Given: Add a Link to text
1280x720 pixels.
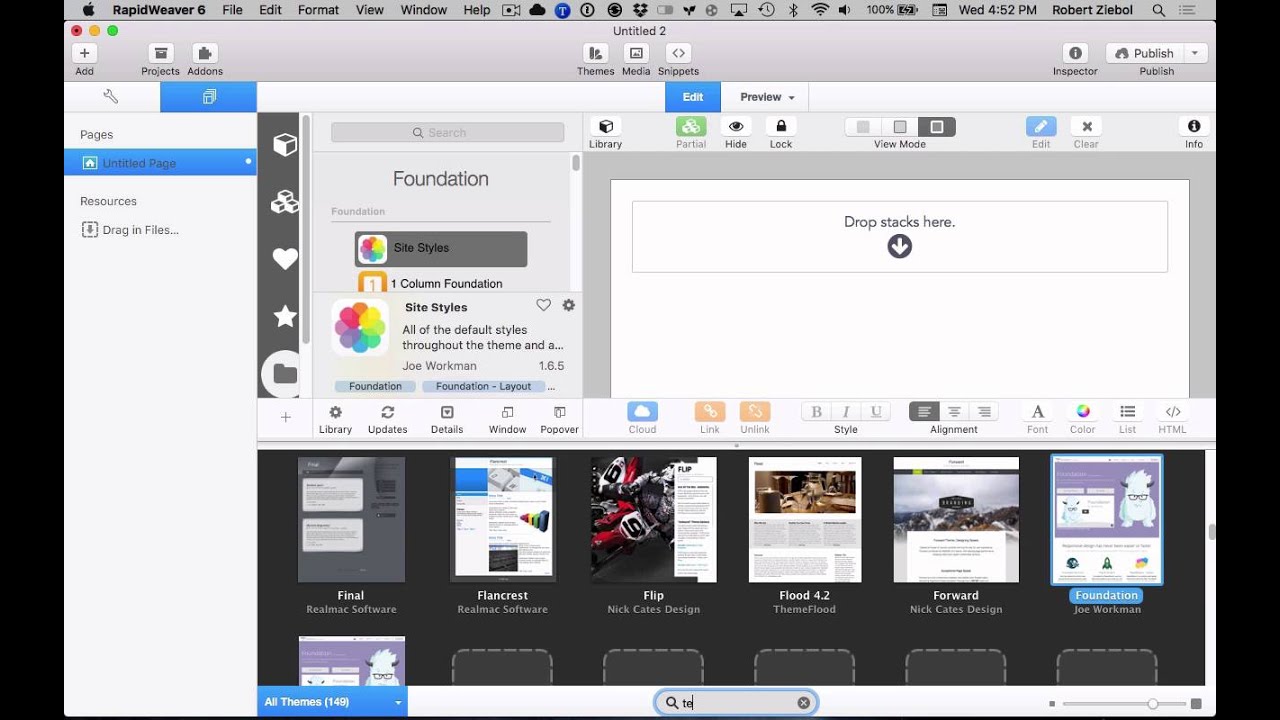Looking at the screenshot, I should coord(709,411).
